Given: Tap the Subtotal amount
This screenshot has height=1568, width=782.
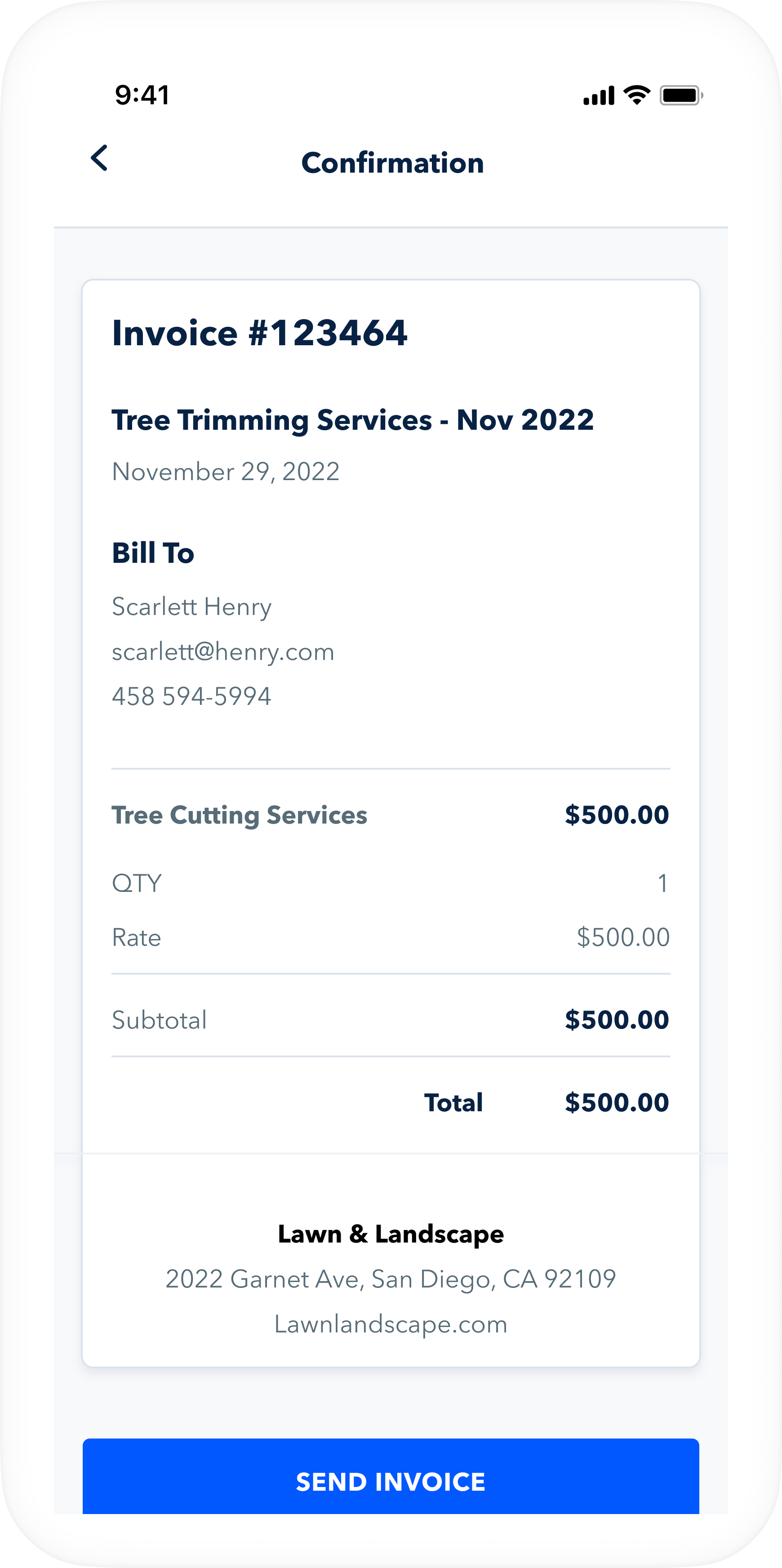Looking at the screenshot, I should (617, 1020).
